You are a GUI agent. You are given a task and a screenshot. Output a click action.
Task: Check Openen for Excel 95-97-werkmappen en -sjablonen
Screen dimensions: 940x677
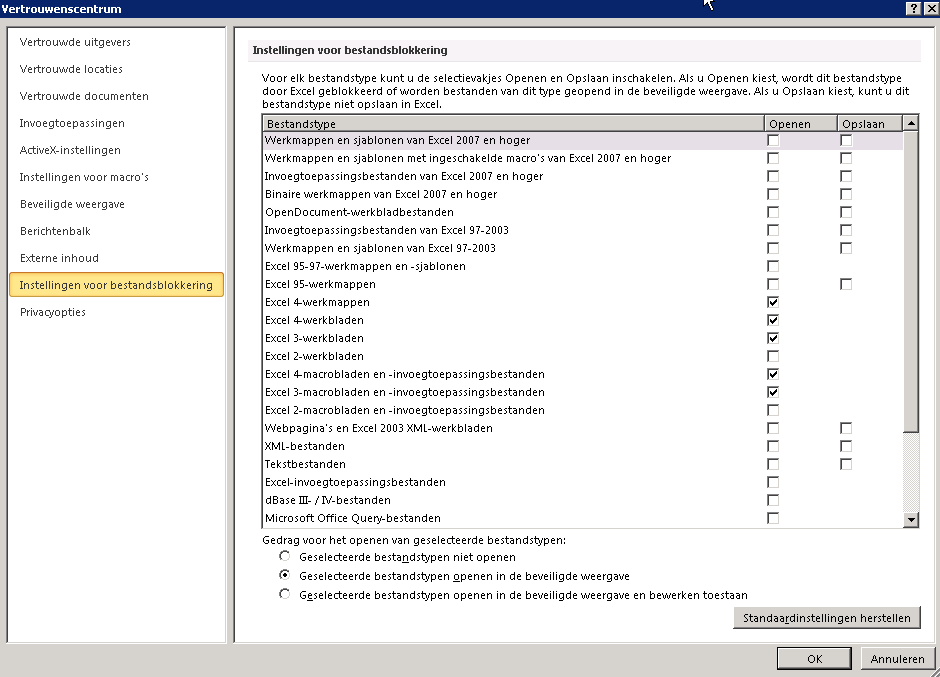(773, 266)
